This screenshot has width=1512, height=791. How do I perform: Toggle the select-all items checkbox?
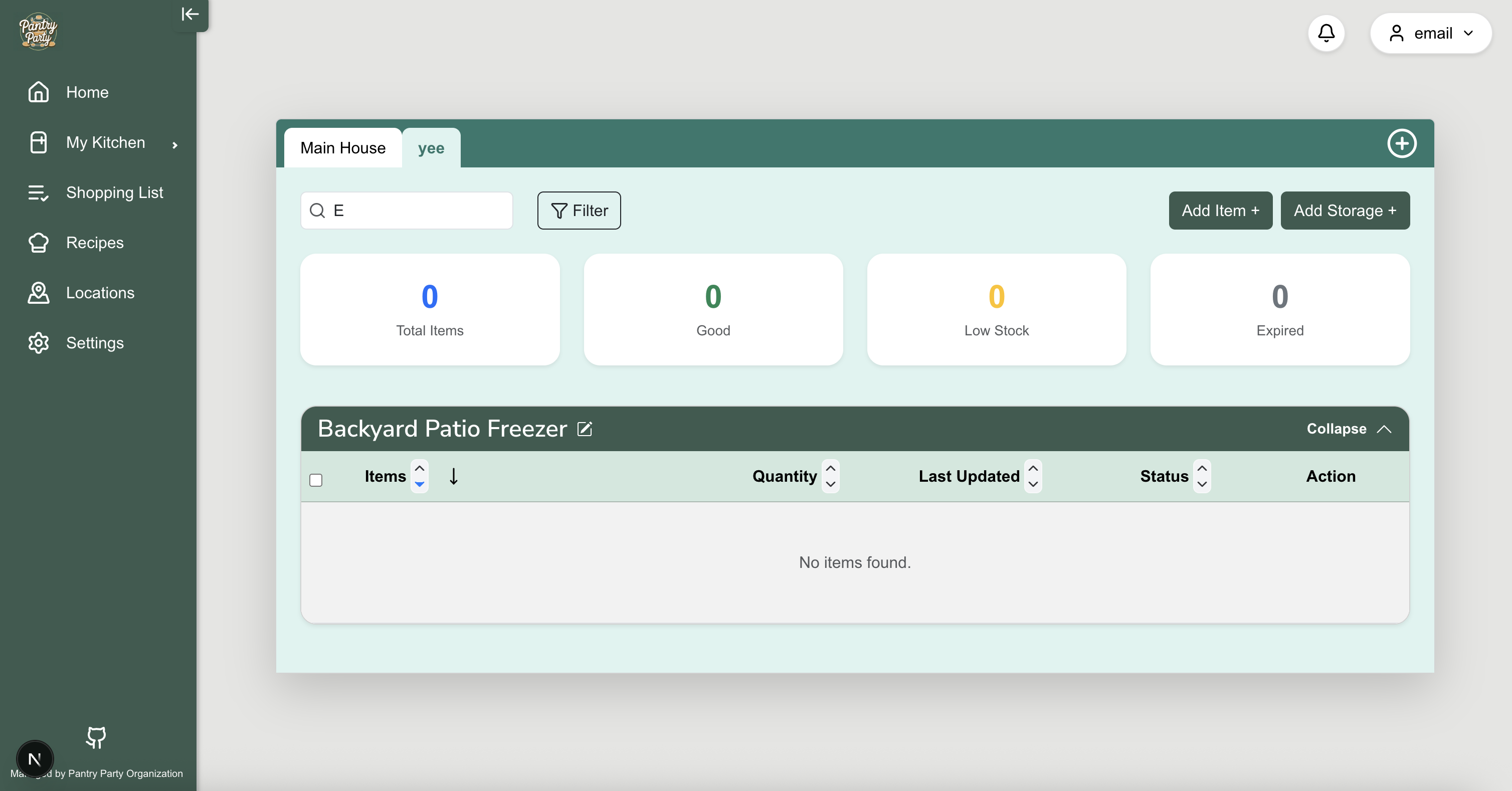[316, 480]
